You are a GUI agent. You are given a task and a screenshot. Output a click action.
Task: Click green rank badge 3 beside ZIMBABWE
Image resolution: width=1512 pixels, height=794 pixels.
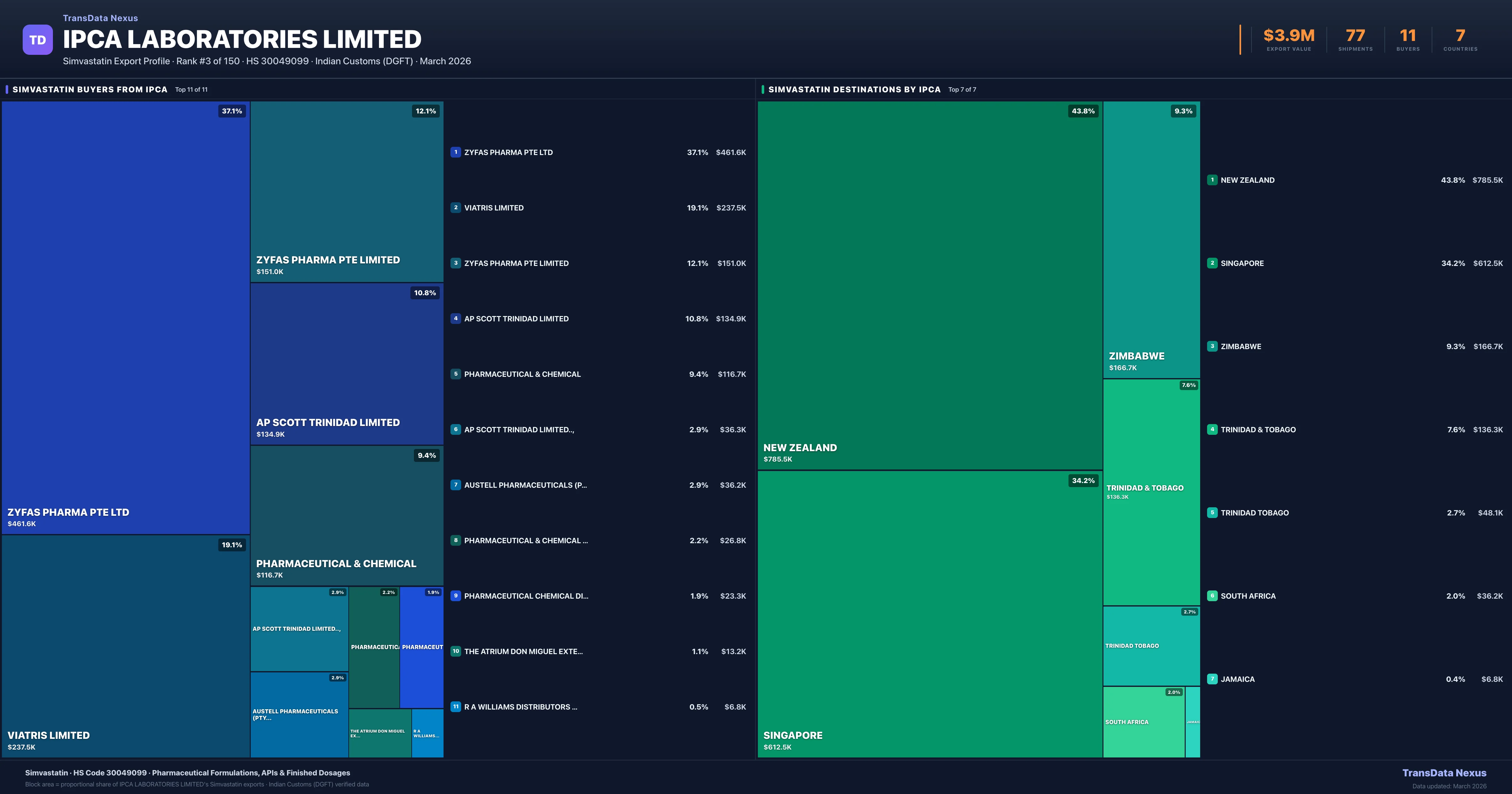[1212, 347]
